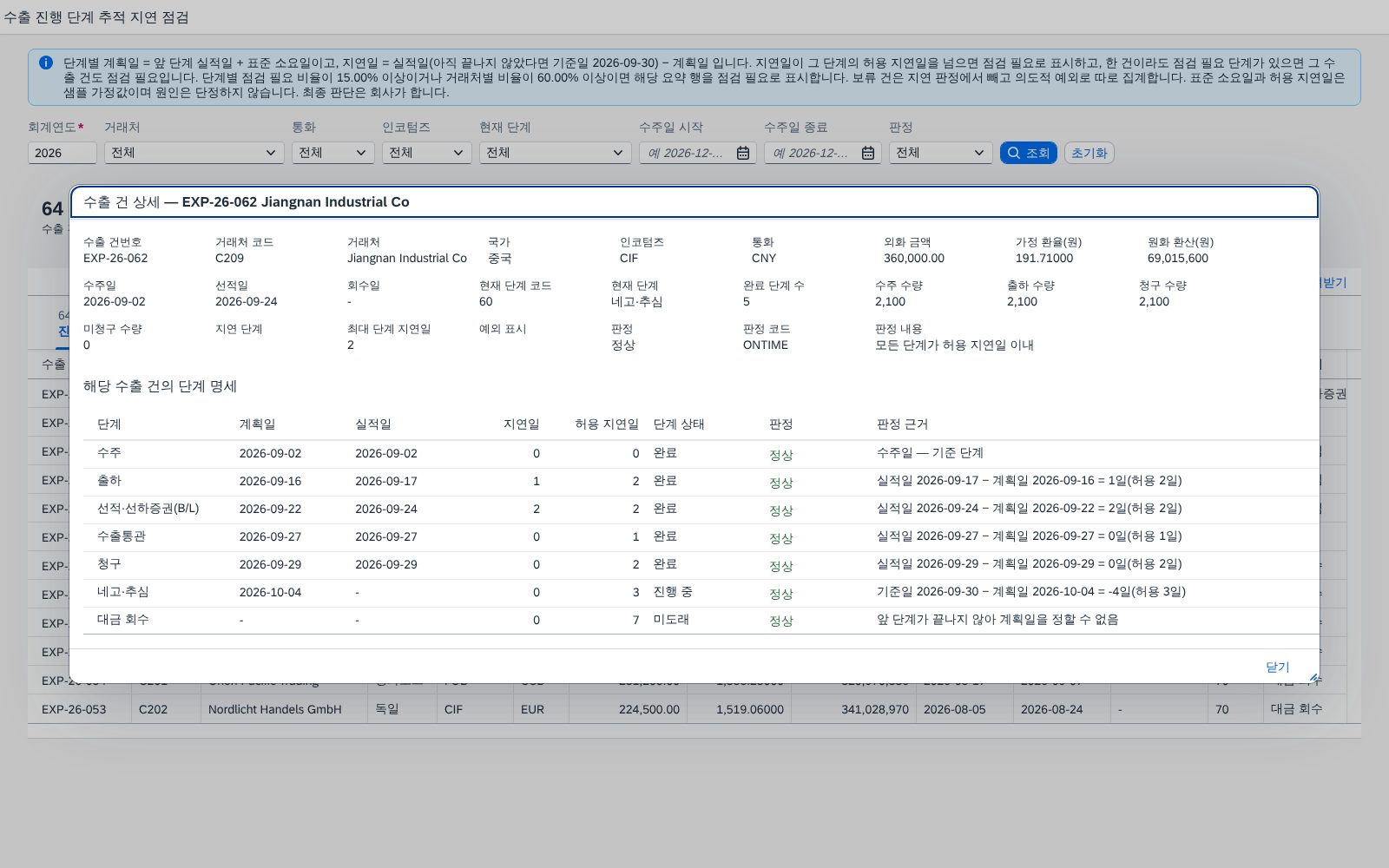The width and height of the screenshot is (1389, 868).
Task: Select the 수출통관 stage row
Action: click(x=701, y=537)
